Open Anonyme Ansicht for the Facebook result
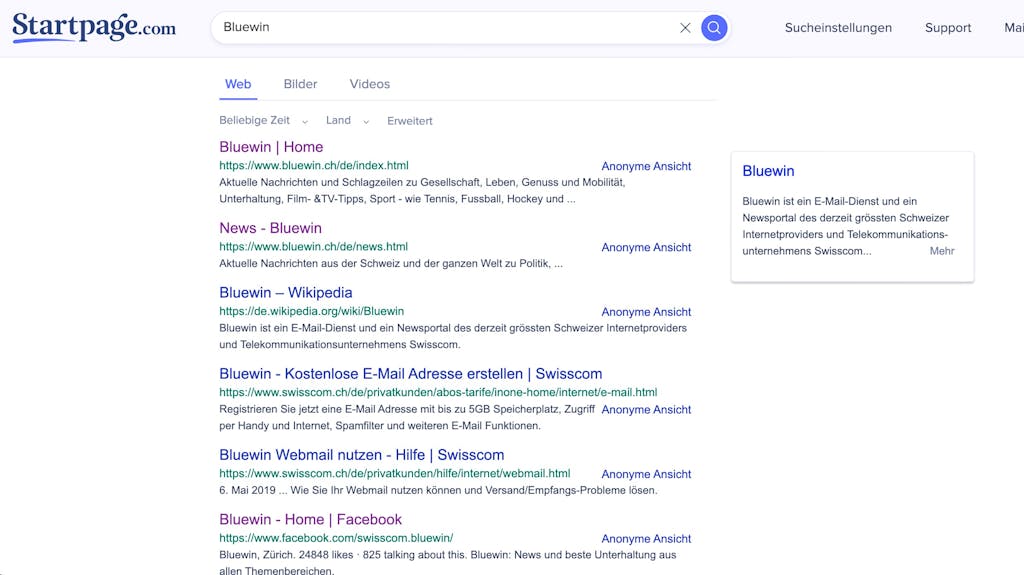Screen dimensions: 1024x575 [646, 538]
